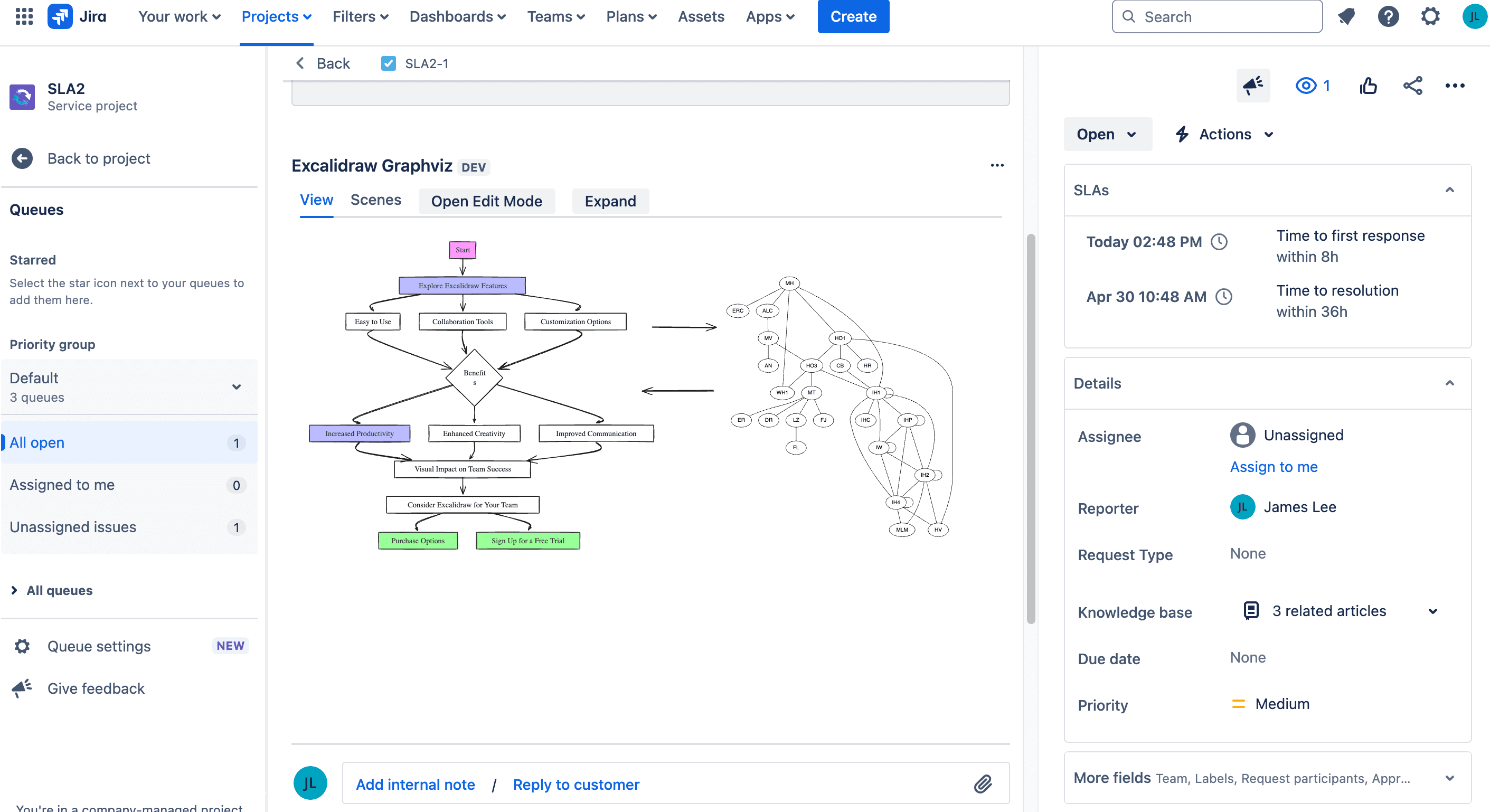Click the Jira logo
Screen dimensions: 1490x812
click(x=77, y=16)
